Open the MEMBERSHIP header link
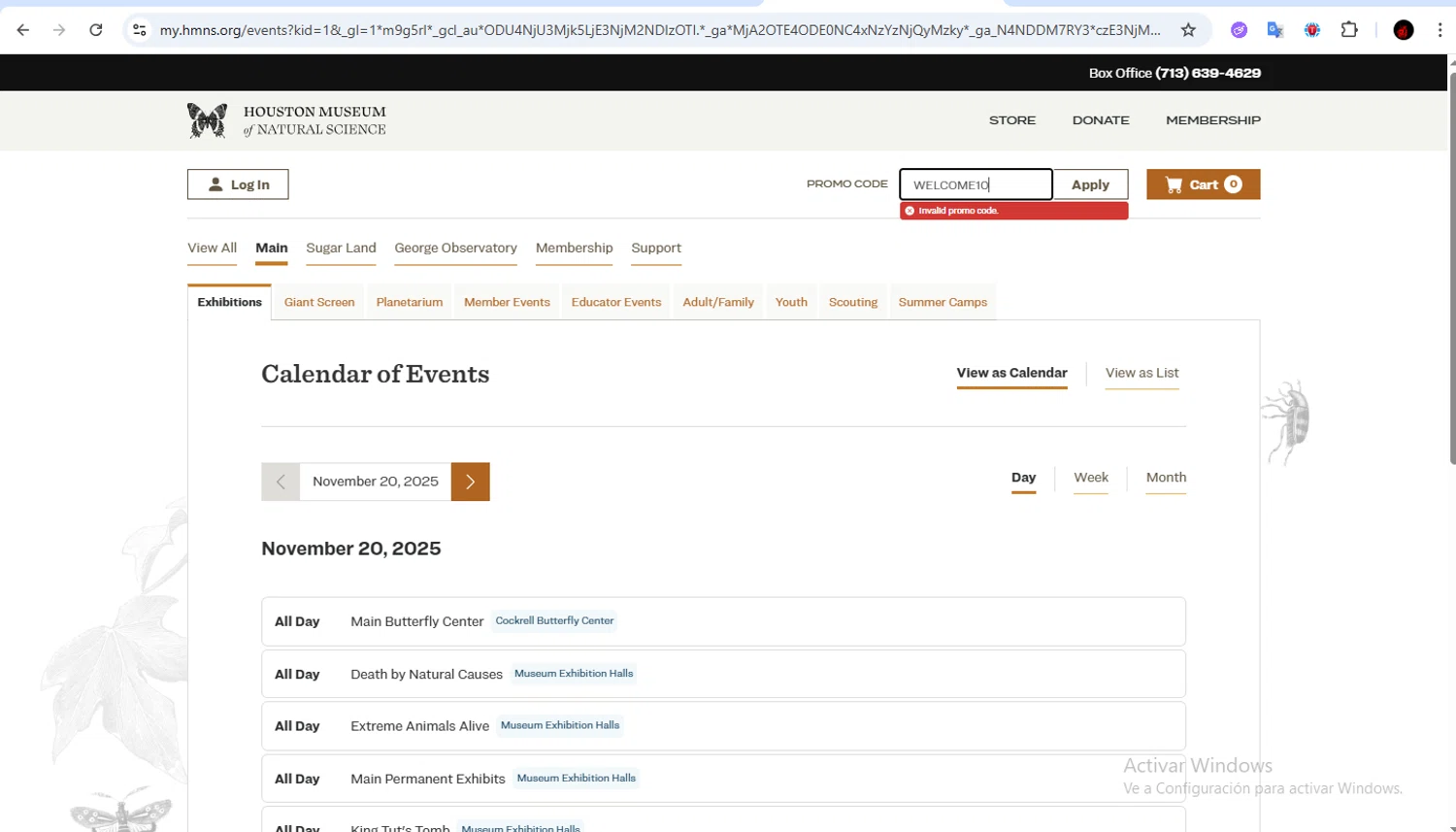This screenshot has height=832, width=1456. pos(1213,120)
